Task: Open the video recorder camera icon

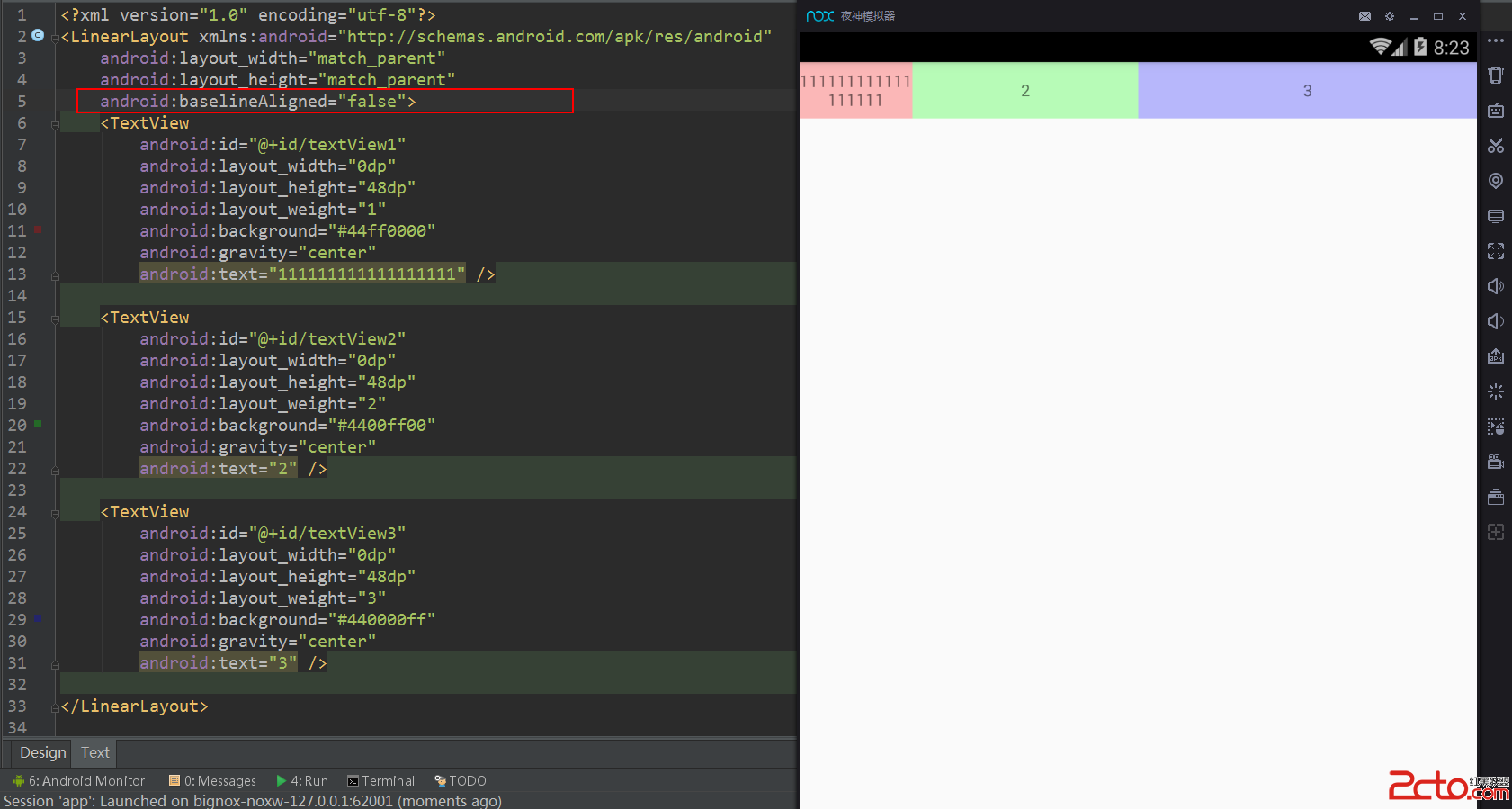Action: coord(1496,462)
